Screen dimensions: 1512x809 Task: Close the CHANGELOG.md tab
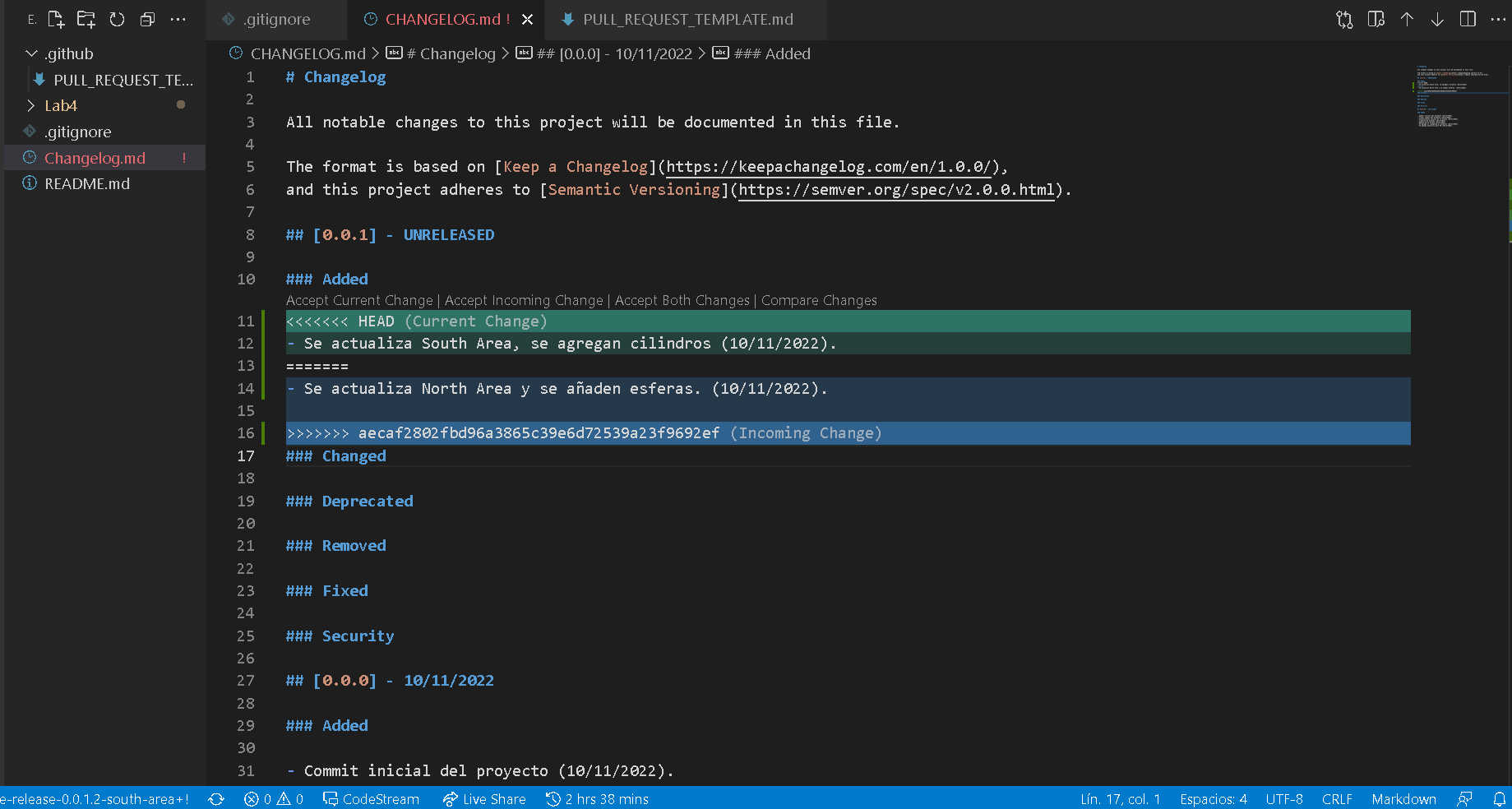[x=527, y=19]
